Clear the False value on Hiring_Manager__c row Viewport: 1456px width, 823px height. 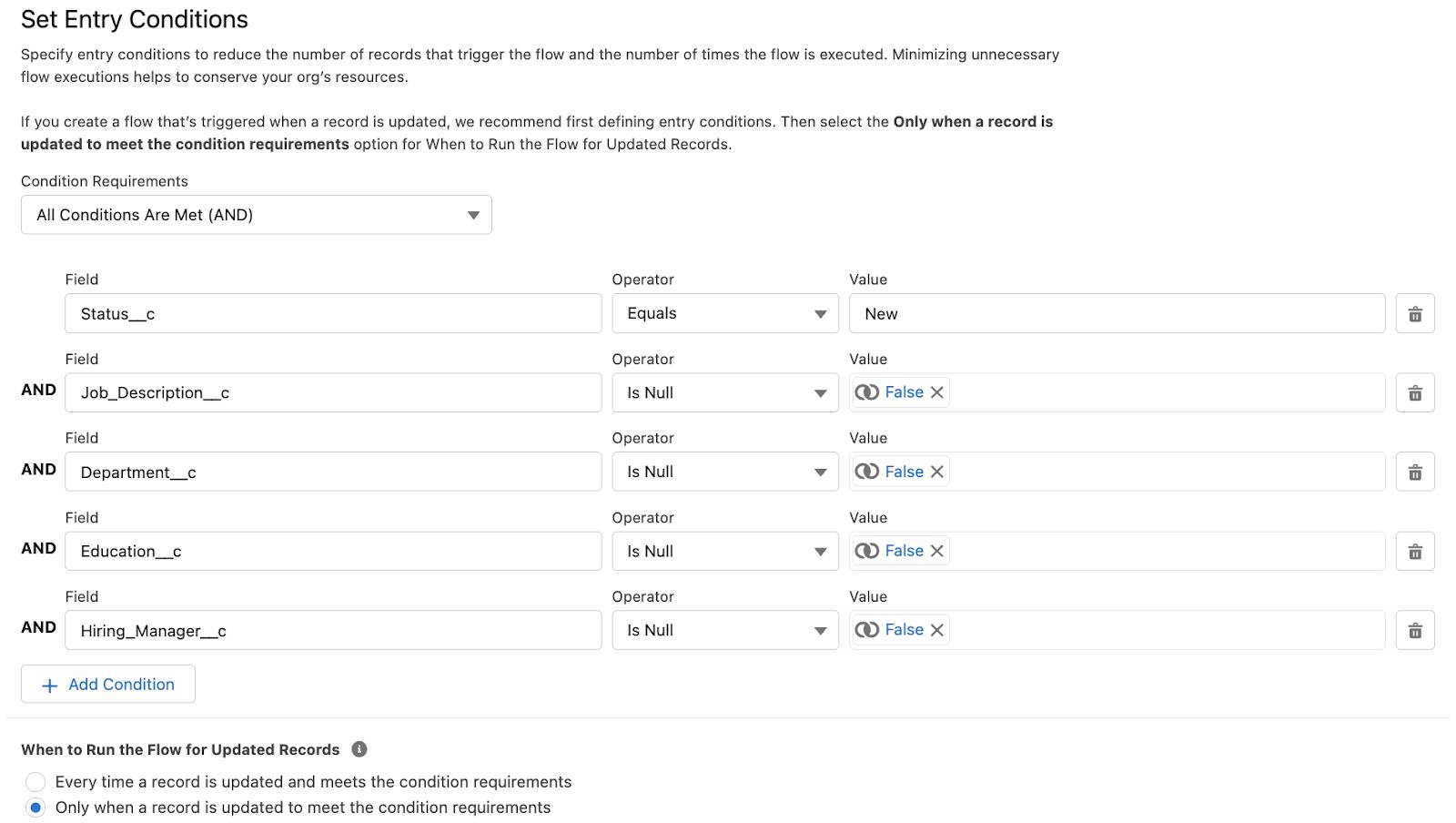(937, 629)
